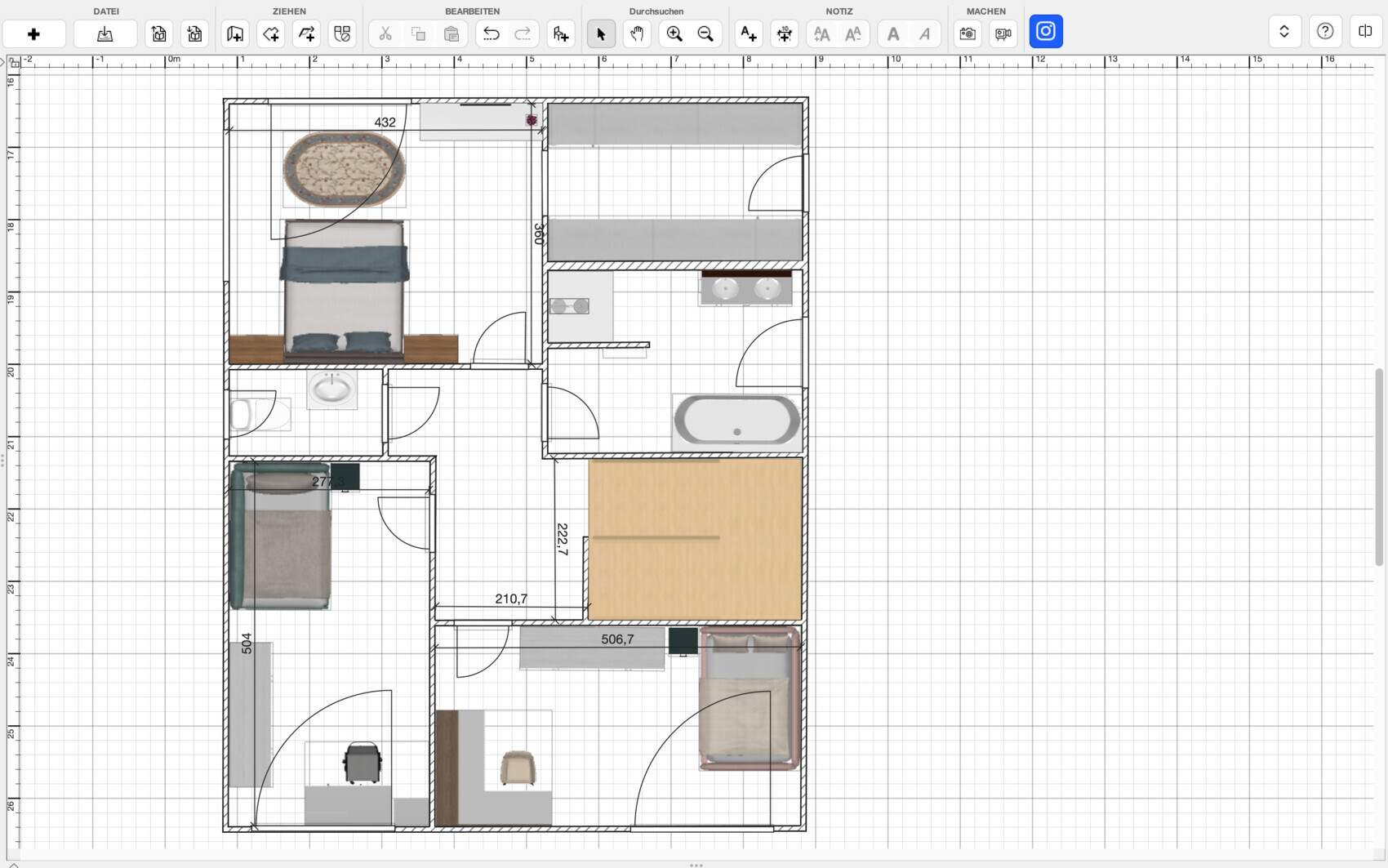The height and width of the screenshot is (868, 1388).
Task: Switch to hand pan mode
Action: [637, 33]
